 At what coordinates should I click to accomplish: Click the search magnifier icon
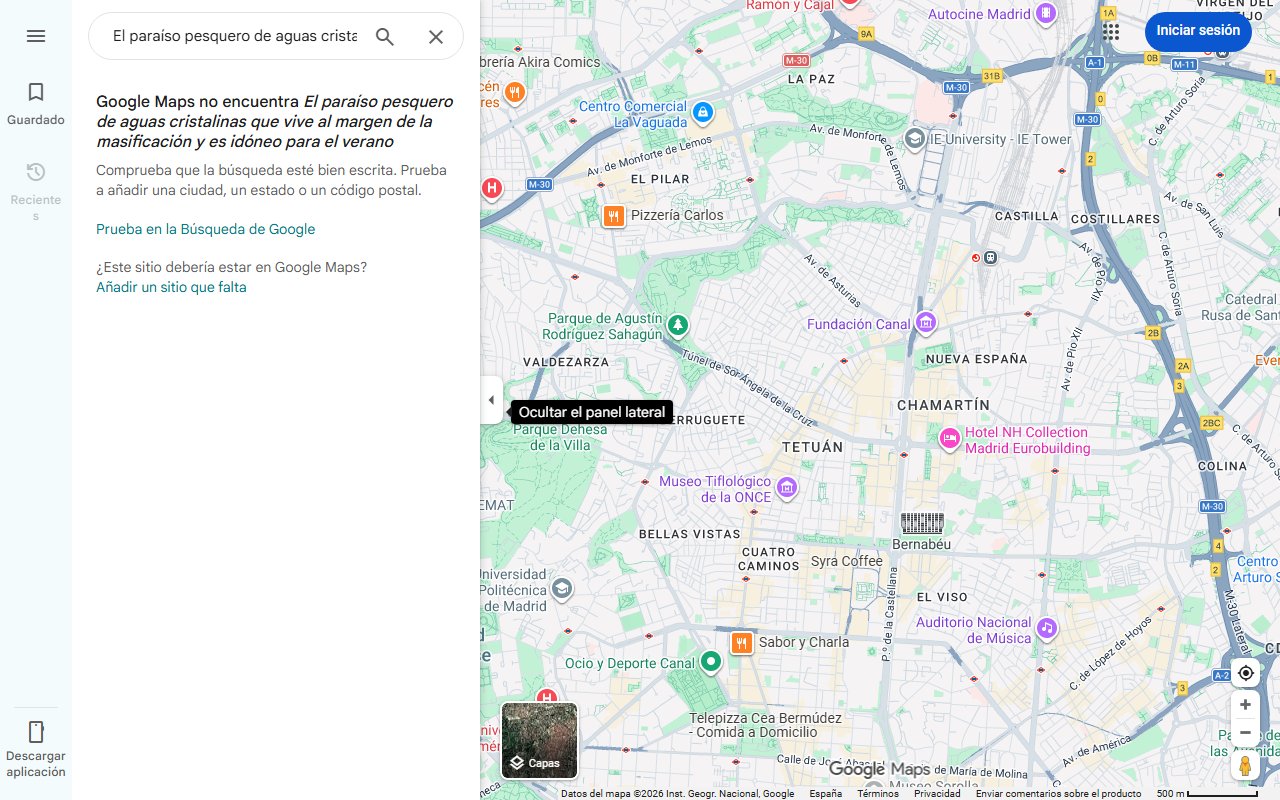click(x=385, y=37)
